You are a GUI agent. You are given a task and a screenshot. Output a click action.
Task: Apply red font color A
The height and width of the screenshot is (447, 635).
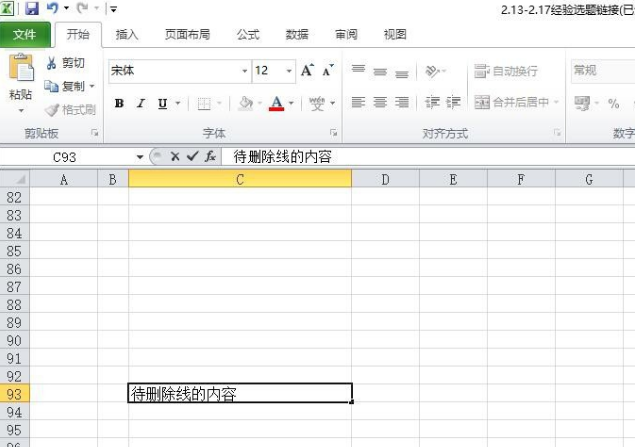[x=277, y=104]
